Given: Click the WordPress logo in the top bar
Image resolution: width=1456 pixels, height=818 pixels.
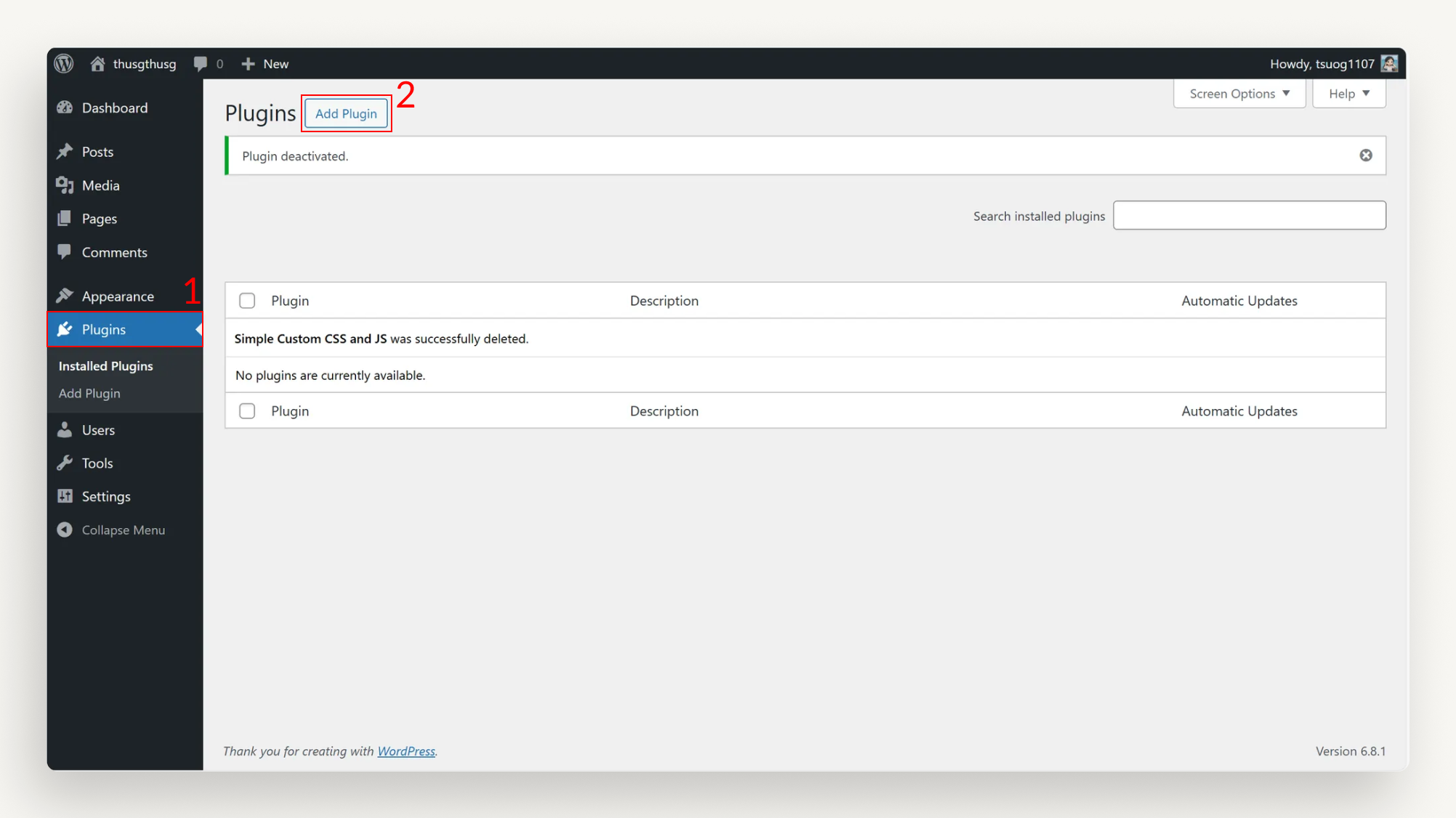Looking at the screenshot, I should pyautogui.click(x=63, y=63).
